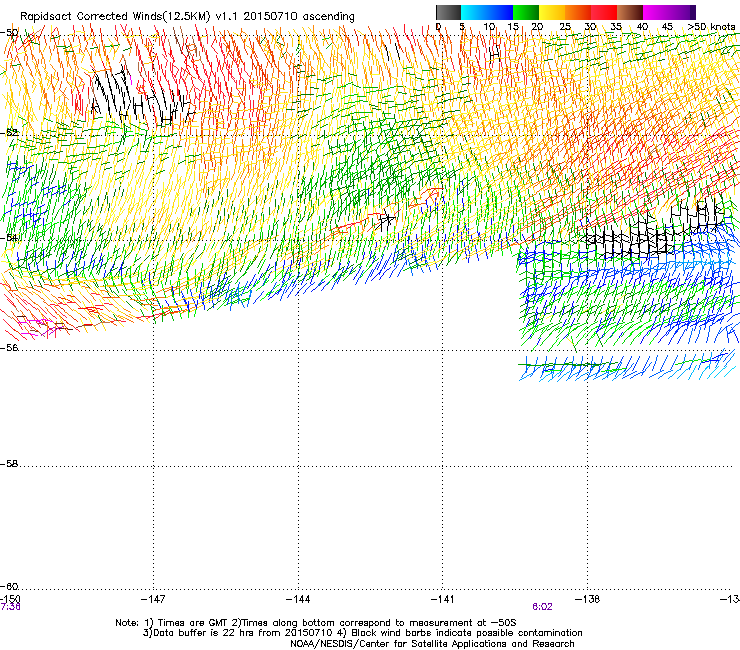This screenshot has width=740, height=650.
Task: Click the '-58' latitude label
Action: coord(9,464)
